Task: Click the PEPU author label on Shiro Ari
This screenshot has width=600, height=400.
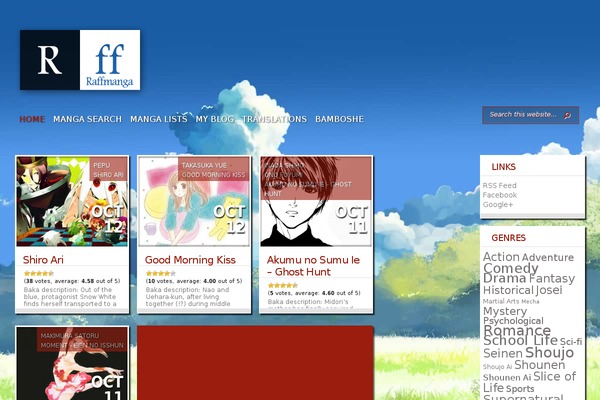Action: pyautogui.click(x=101, y=165)
